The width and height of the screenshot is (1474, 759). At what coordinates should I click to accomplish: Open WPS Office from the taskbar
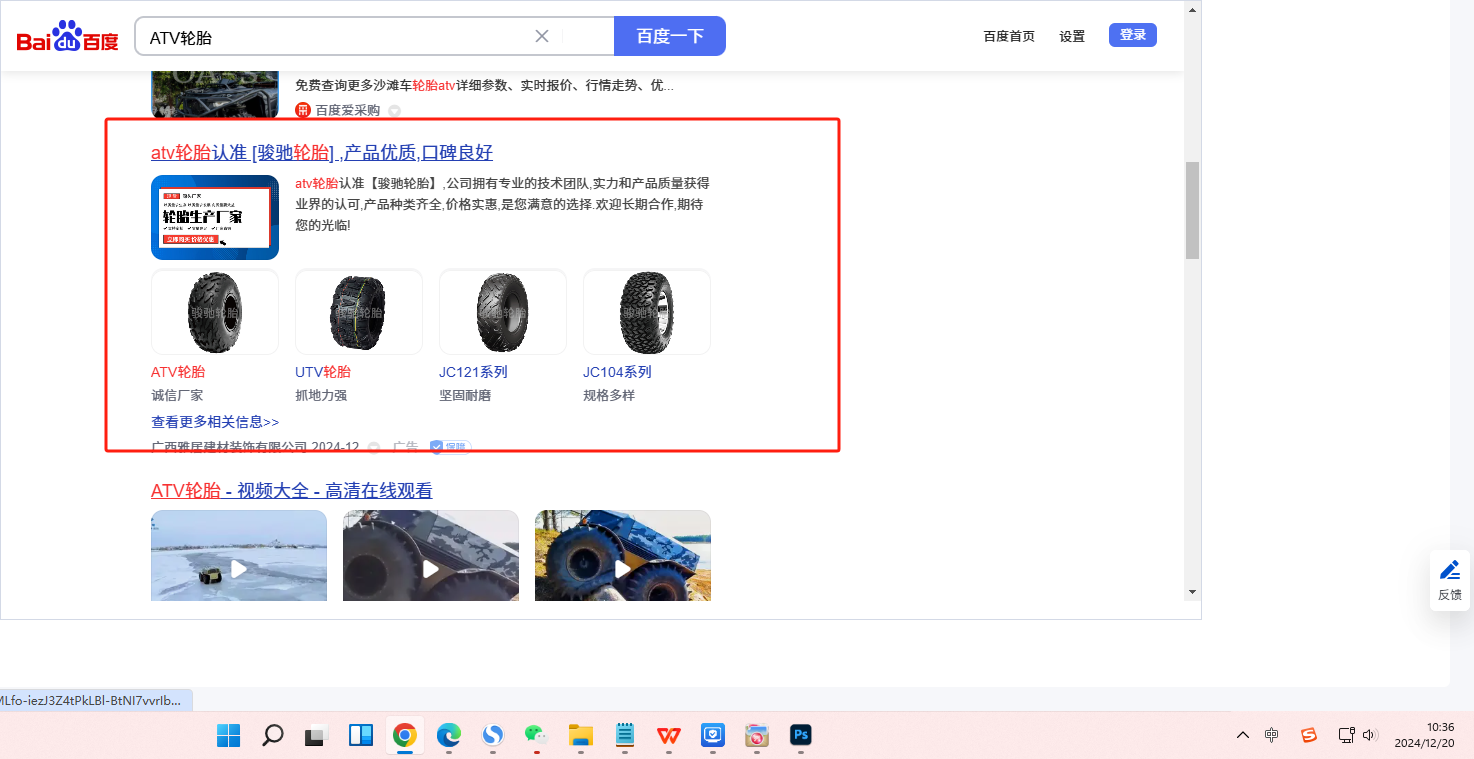click(669, 736)
